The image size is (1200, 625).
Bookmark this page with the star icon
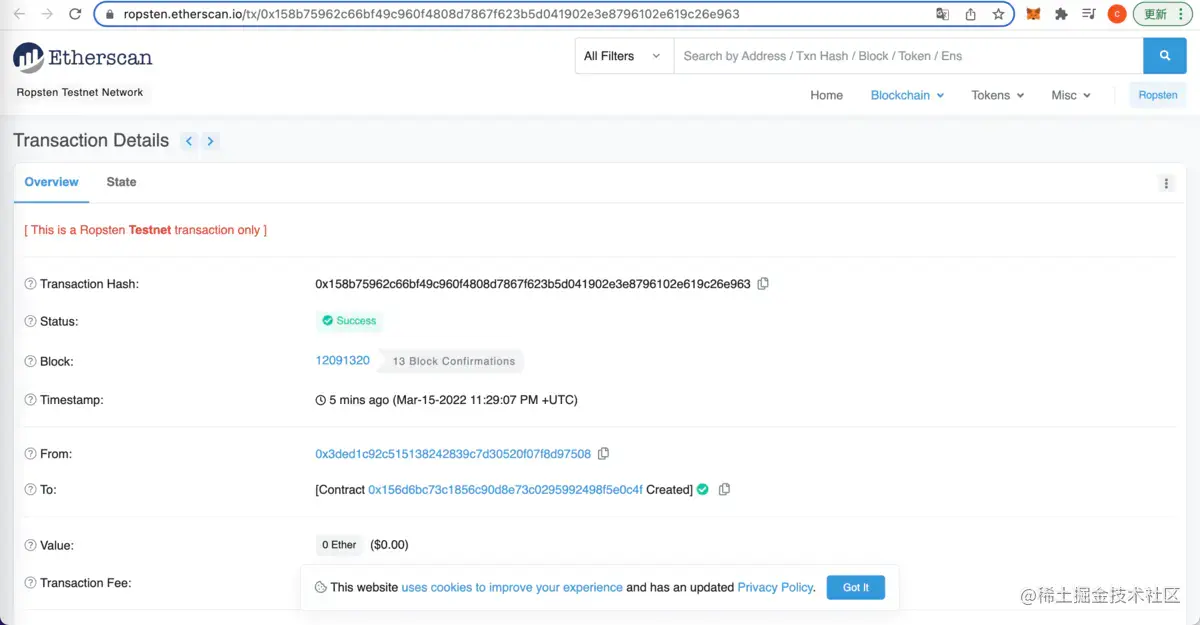[998, 14]
